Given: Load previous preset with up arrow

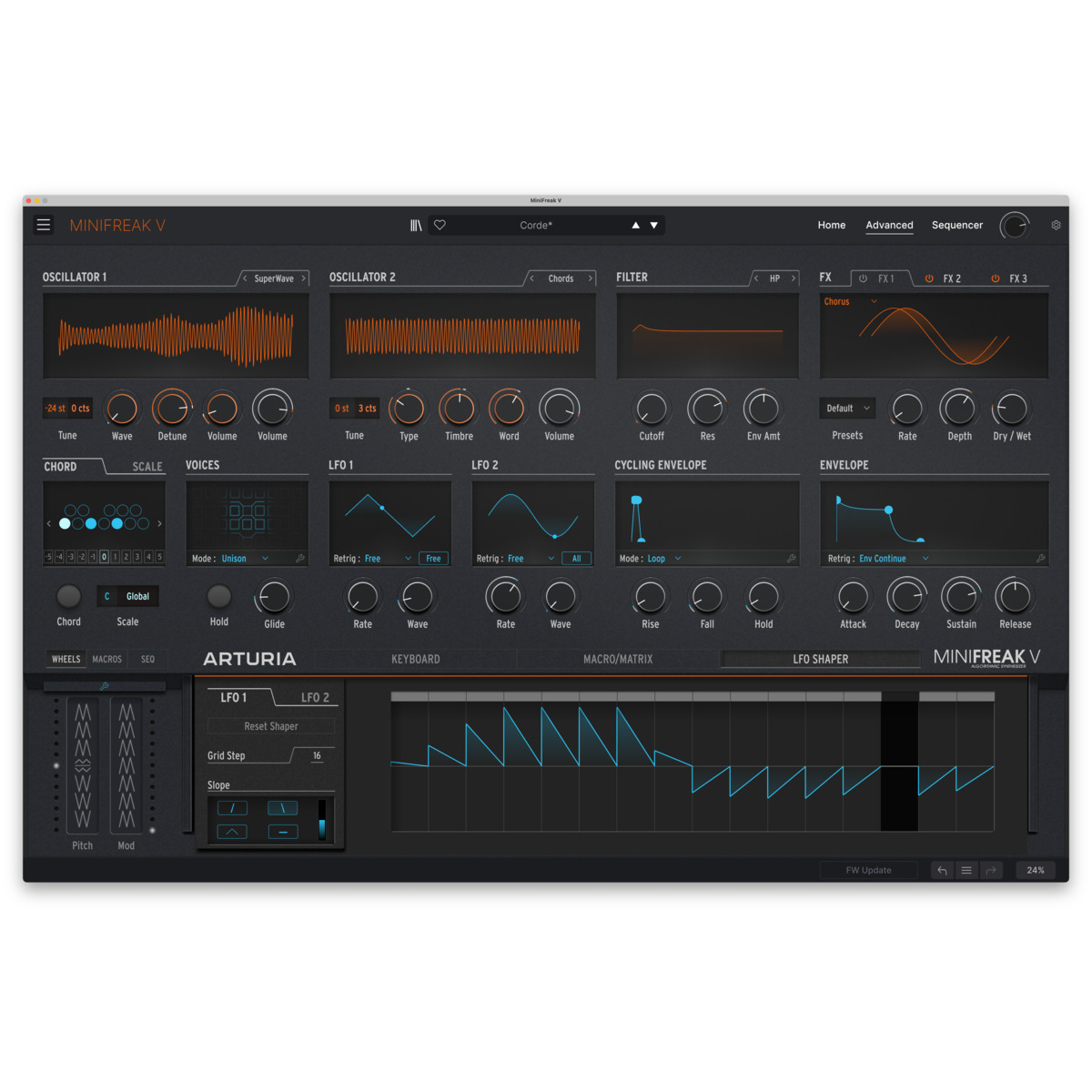Looking at the screenshot, I should point(635,225).
